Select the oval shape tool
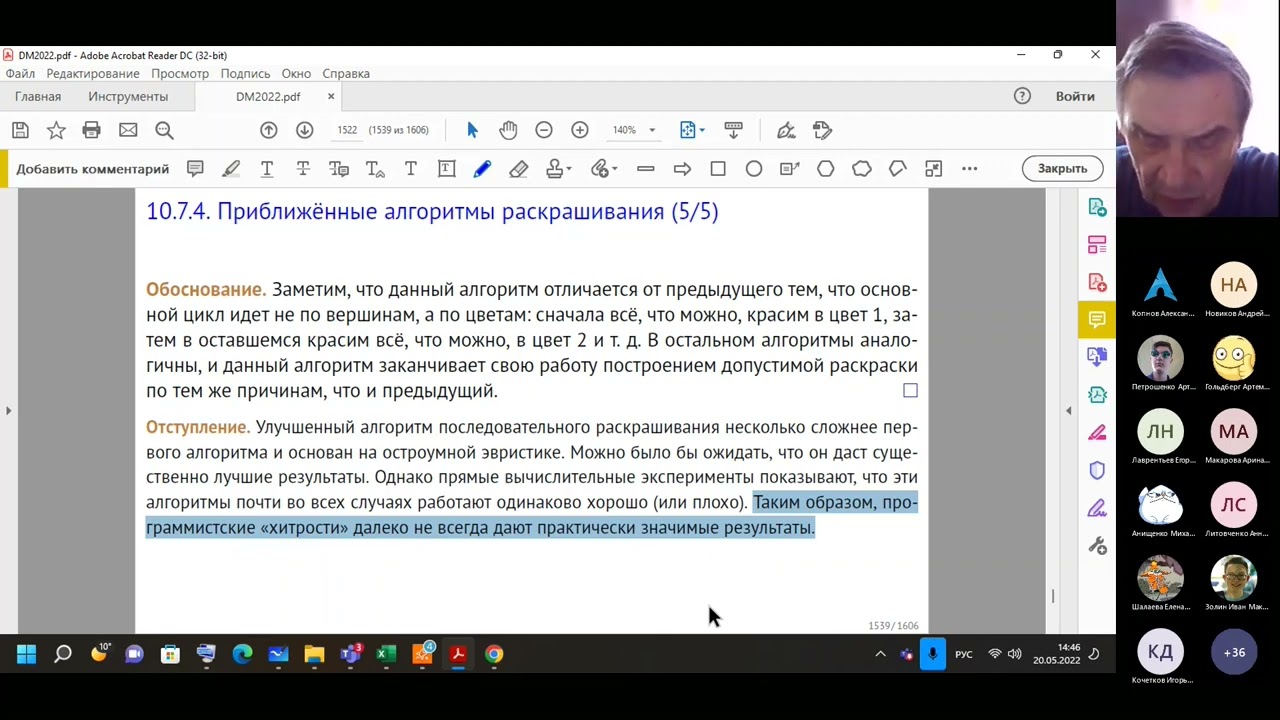 [x=754, y=169]
